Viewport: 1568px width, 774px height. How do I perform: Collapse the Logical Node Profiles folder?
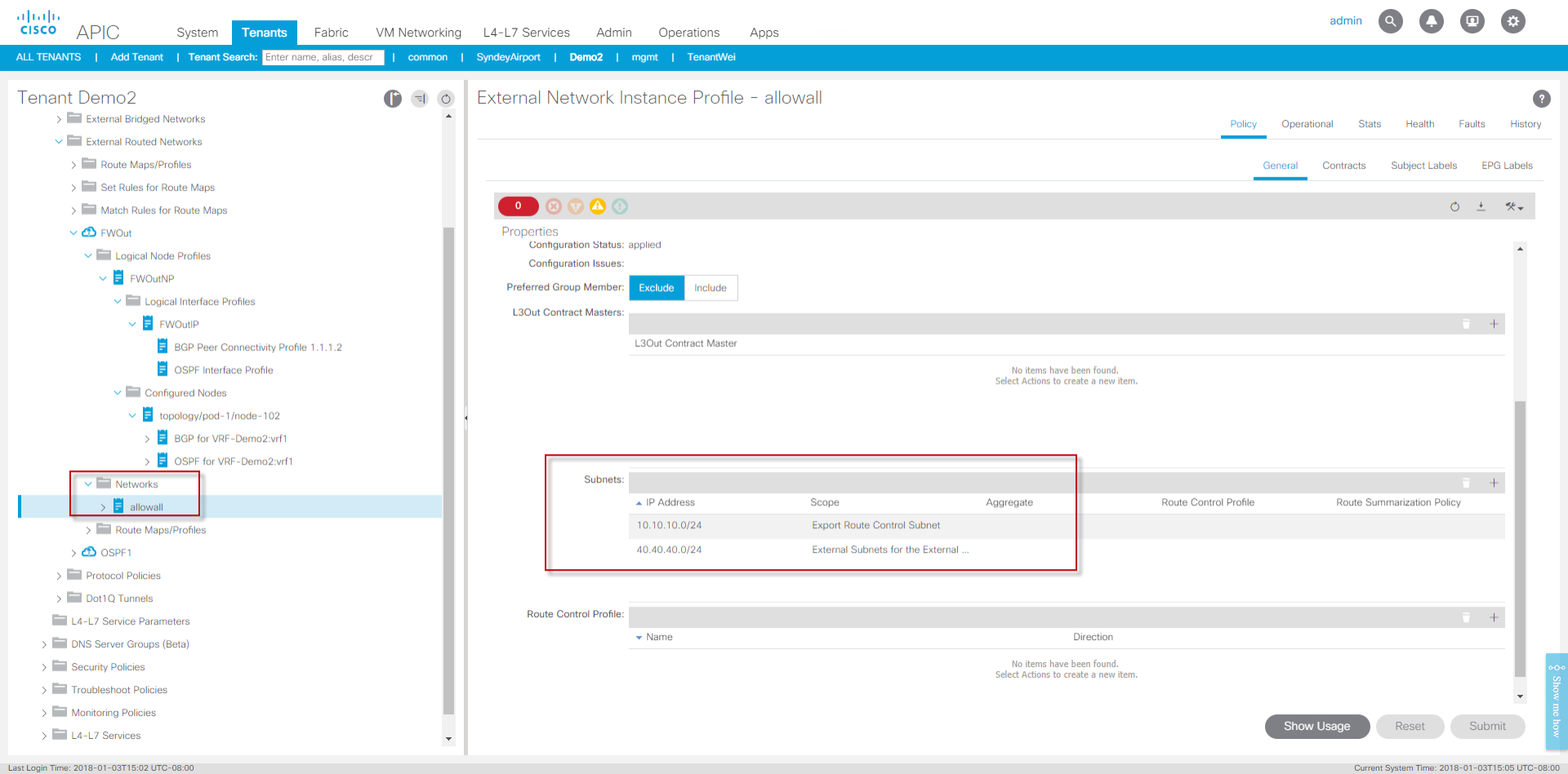(x=88, y=256)
